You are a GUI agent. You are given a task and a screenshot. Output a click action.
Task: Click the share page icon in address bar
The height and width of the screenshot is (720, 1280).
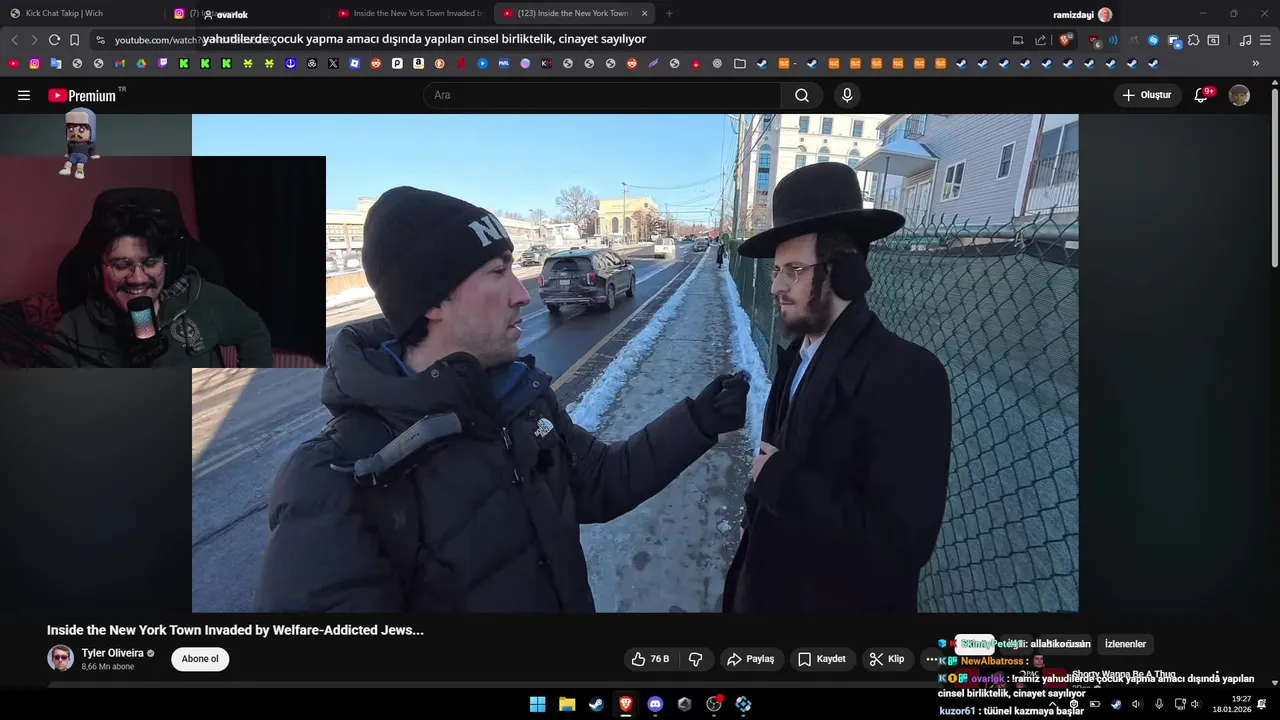pyautogui.click(x=1040, y=40)
